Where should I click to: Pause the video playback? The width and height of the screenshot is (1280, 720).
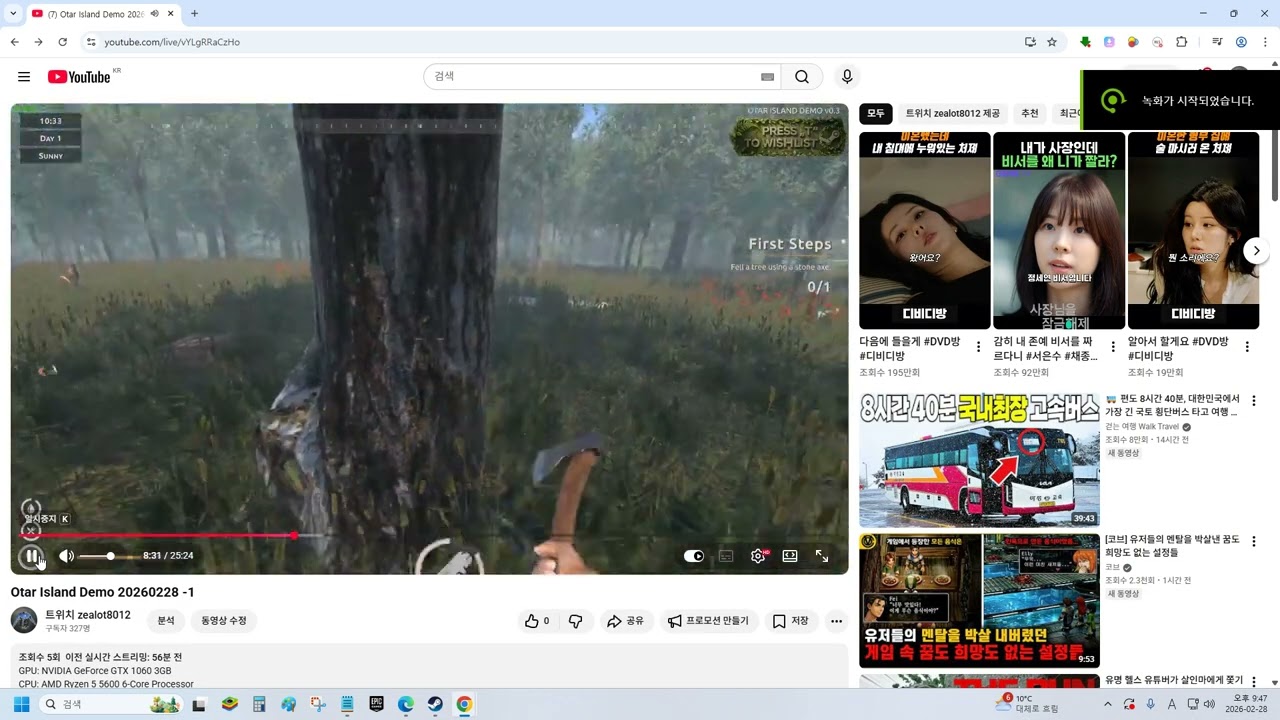point(32,556)
